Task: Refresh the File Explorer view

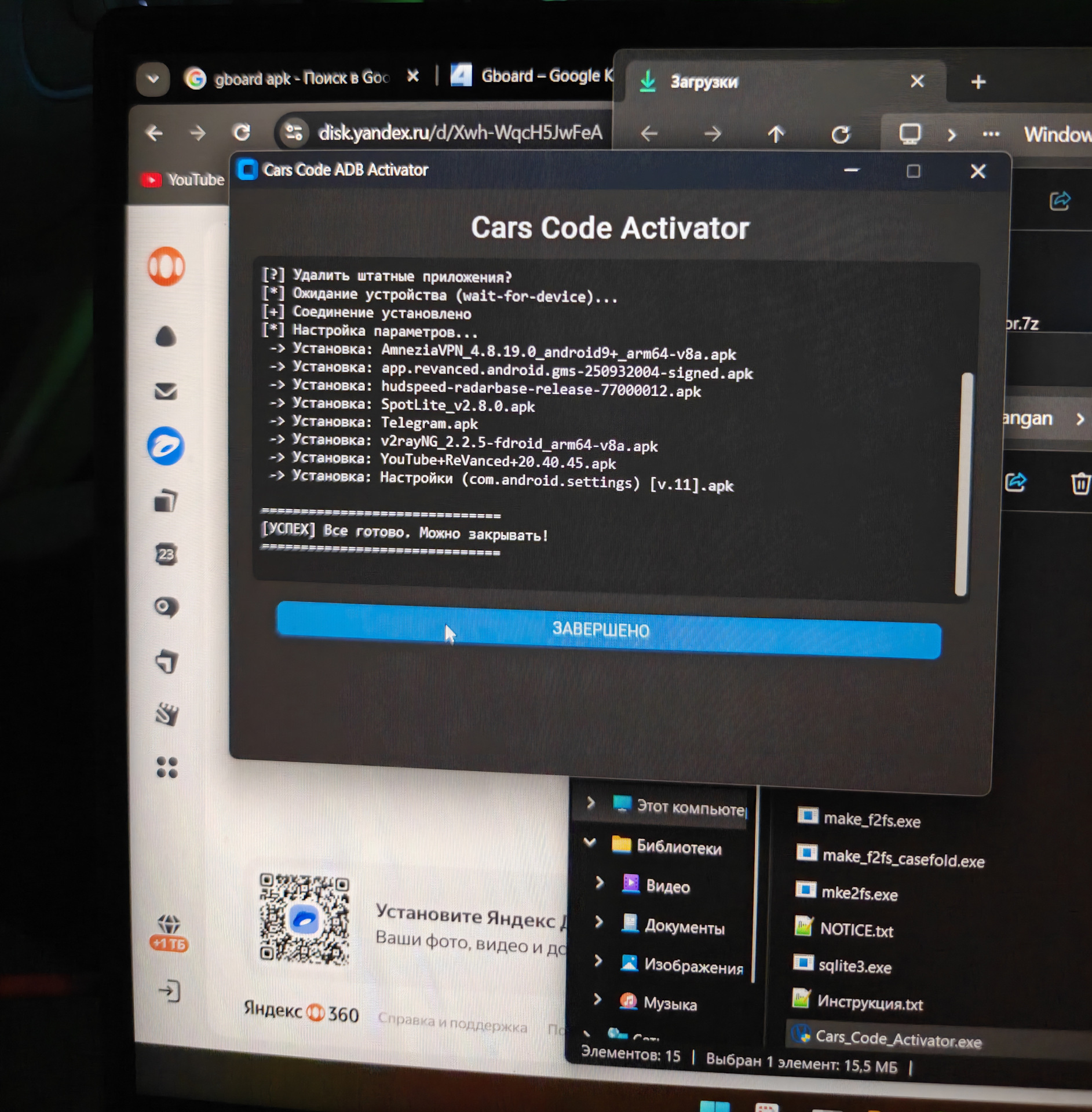Action: (840, 134)
